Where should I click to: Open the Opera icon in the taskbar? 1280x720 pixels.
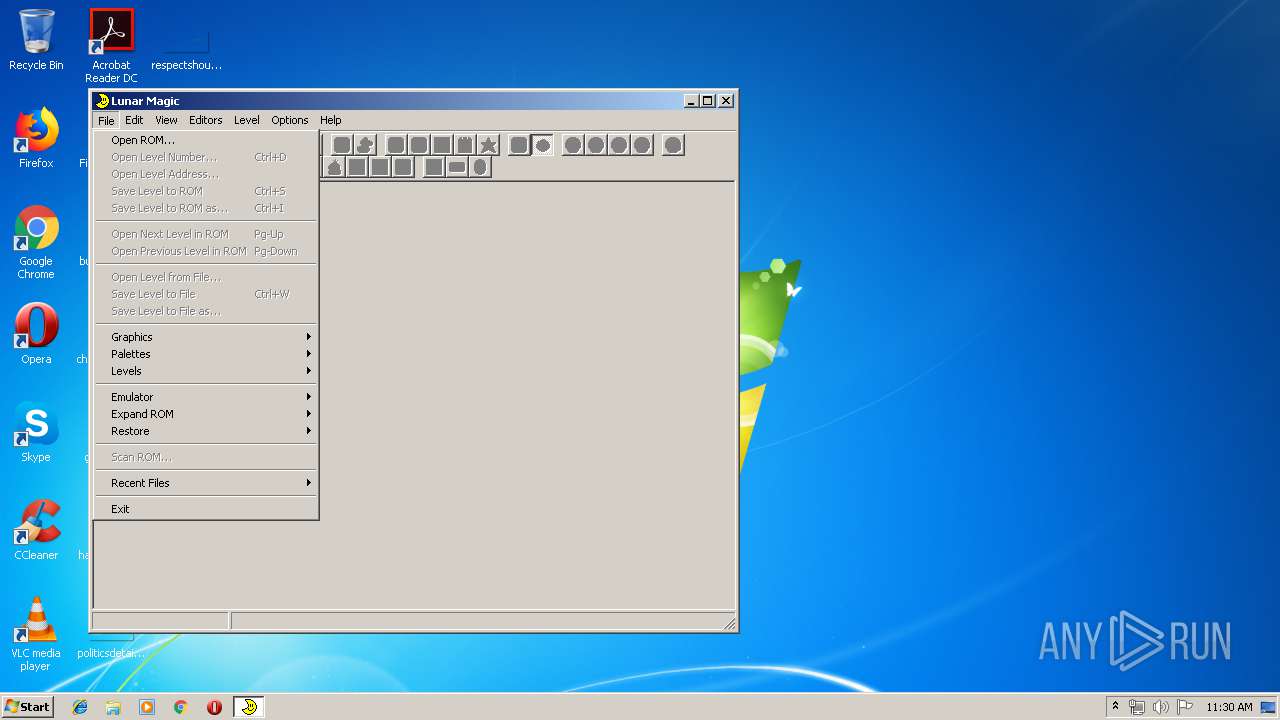[x=214, y=707]
